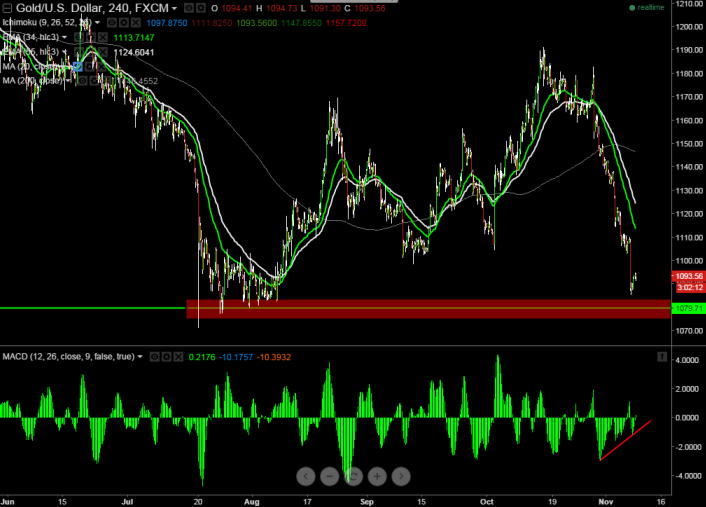Click the MACD value -10.1757
This screenshot has height=507, width=706.
click(x=236, y=357)
